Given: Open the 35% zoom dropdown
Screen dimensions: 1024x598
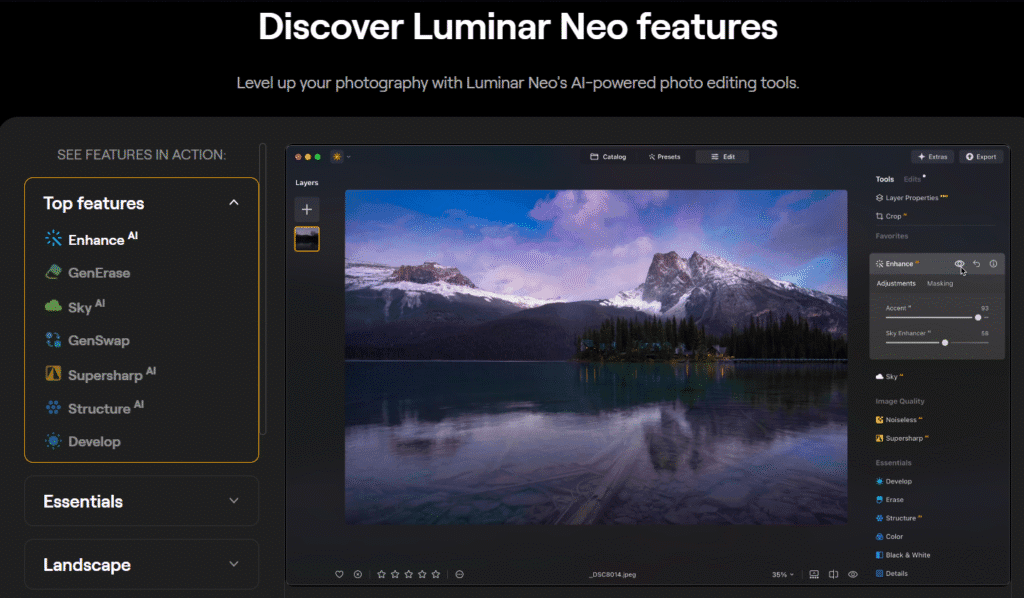Looking at the screenshot, I should [x=782, y=574].
